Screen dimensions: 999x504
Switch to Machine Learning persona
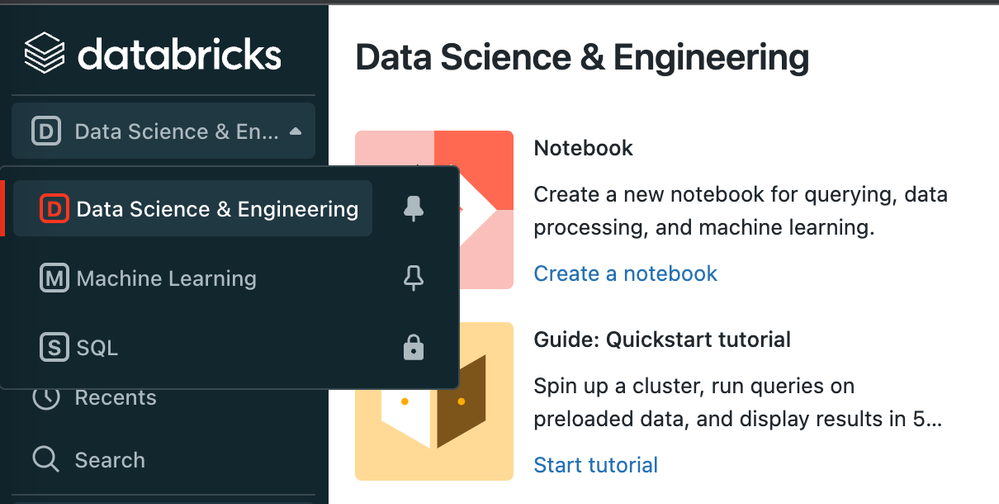point(166,278)
